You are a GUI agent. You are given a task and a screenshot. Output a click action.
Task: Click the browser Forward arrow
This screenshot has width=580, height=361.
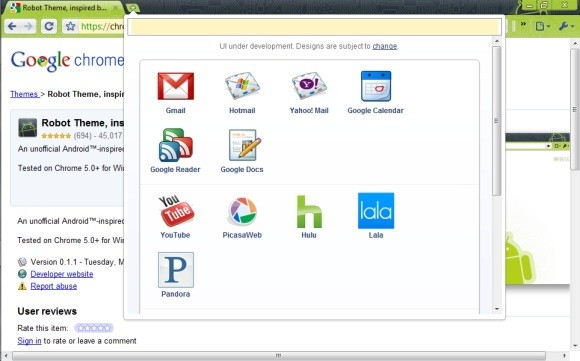pos(28,26)
